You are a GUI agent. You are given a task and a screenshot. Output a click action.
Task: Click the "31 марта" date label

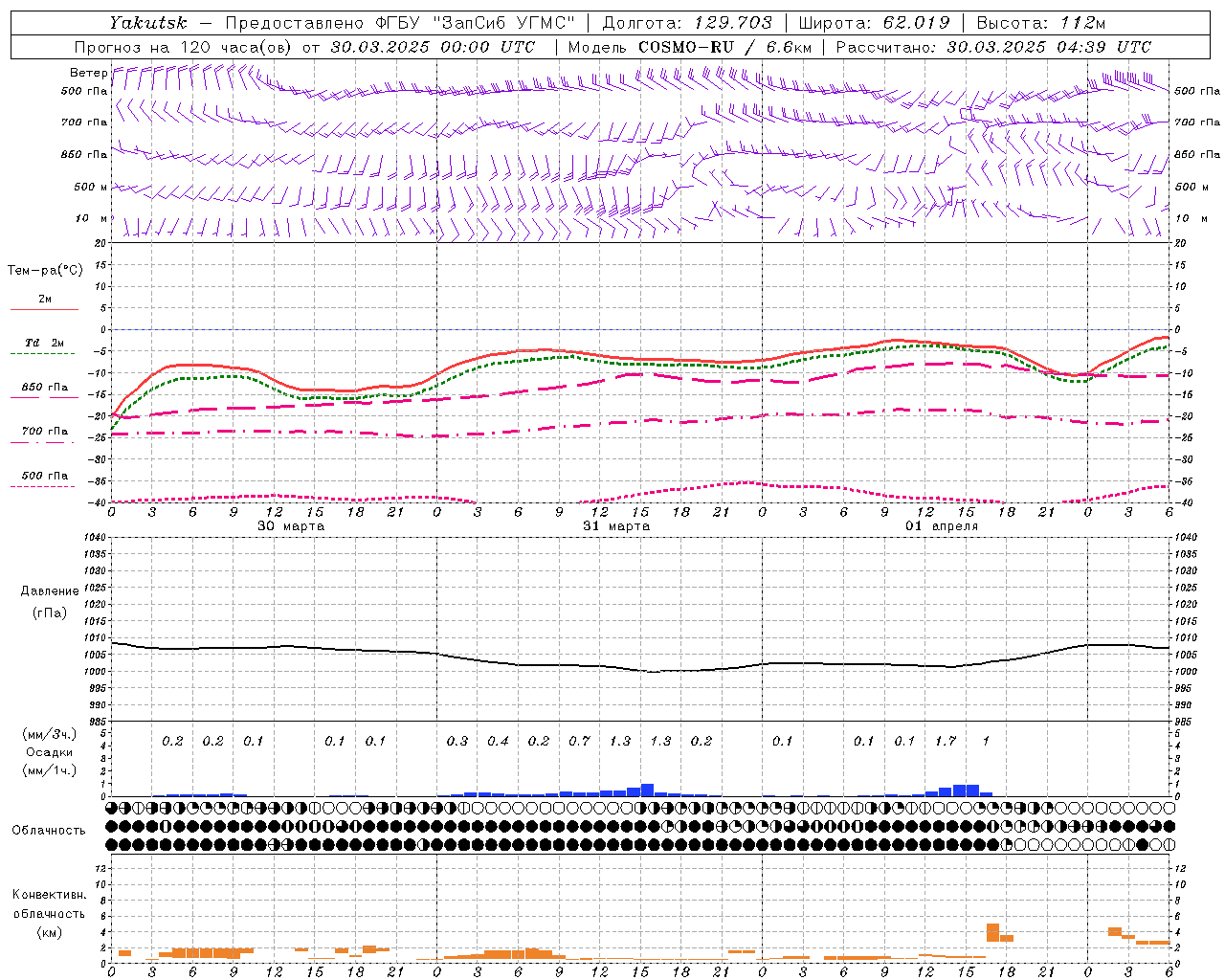616,526
